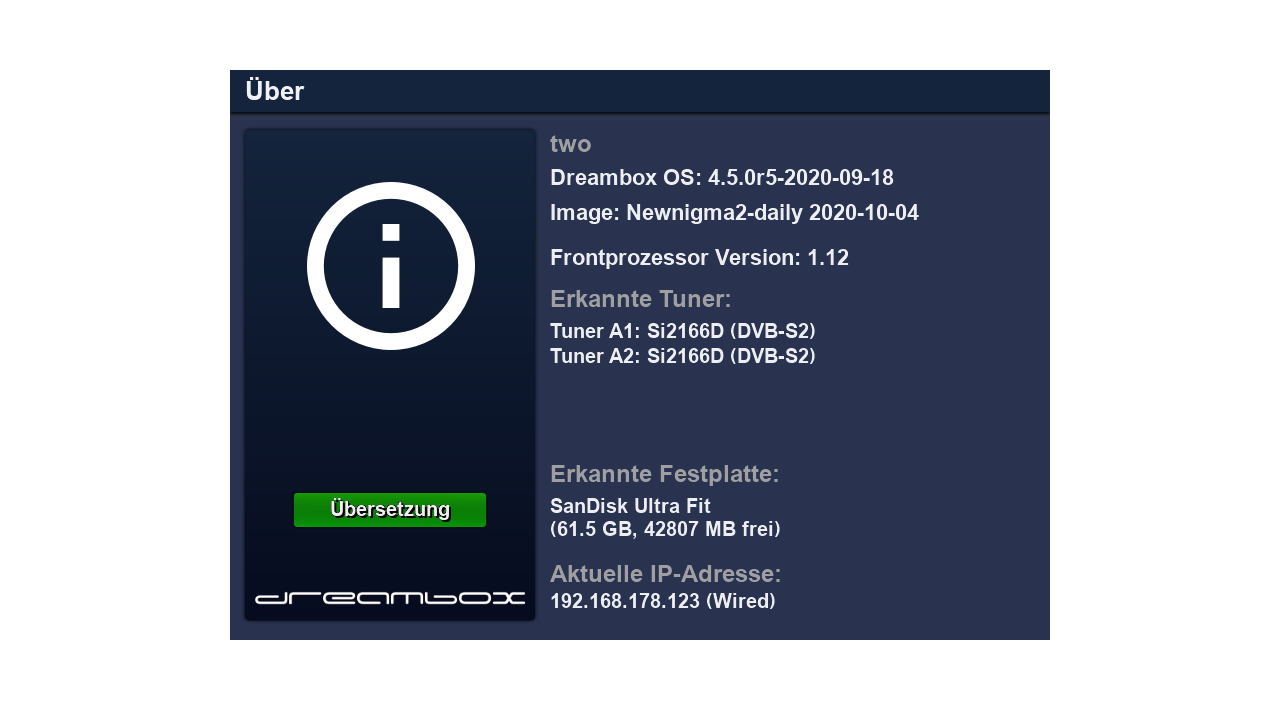Click the dreambox logo at panel bottom
The image size is (1280, 720).
point(390,598)
